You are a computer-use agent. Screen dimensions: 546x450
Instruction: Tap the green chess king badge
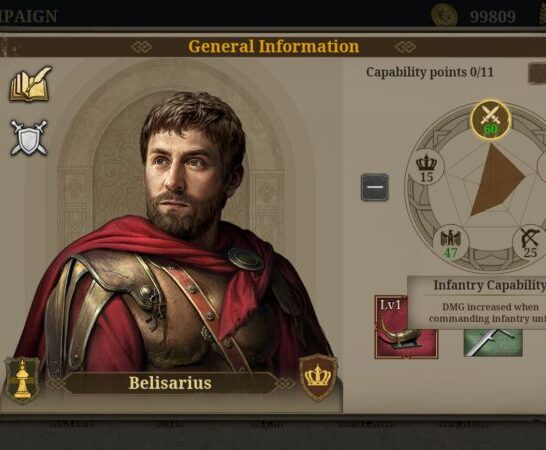(x=22, y=380)
